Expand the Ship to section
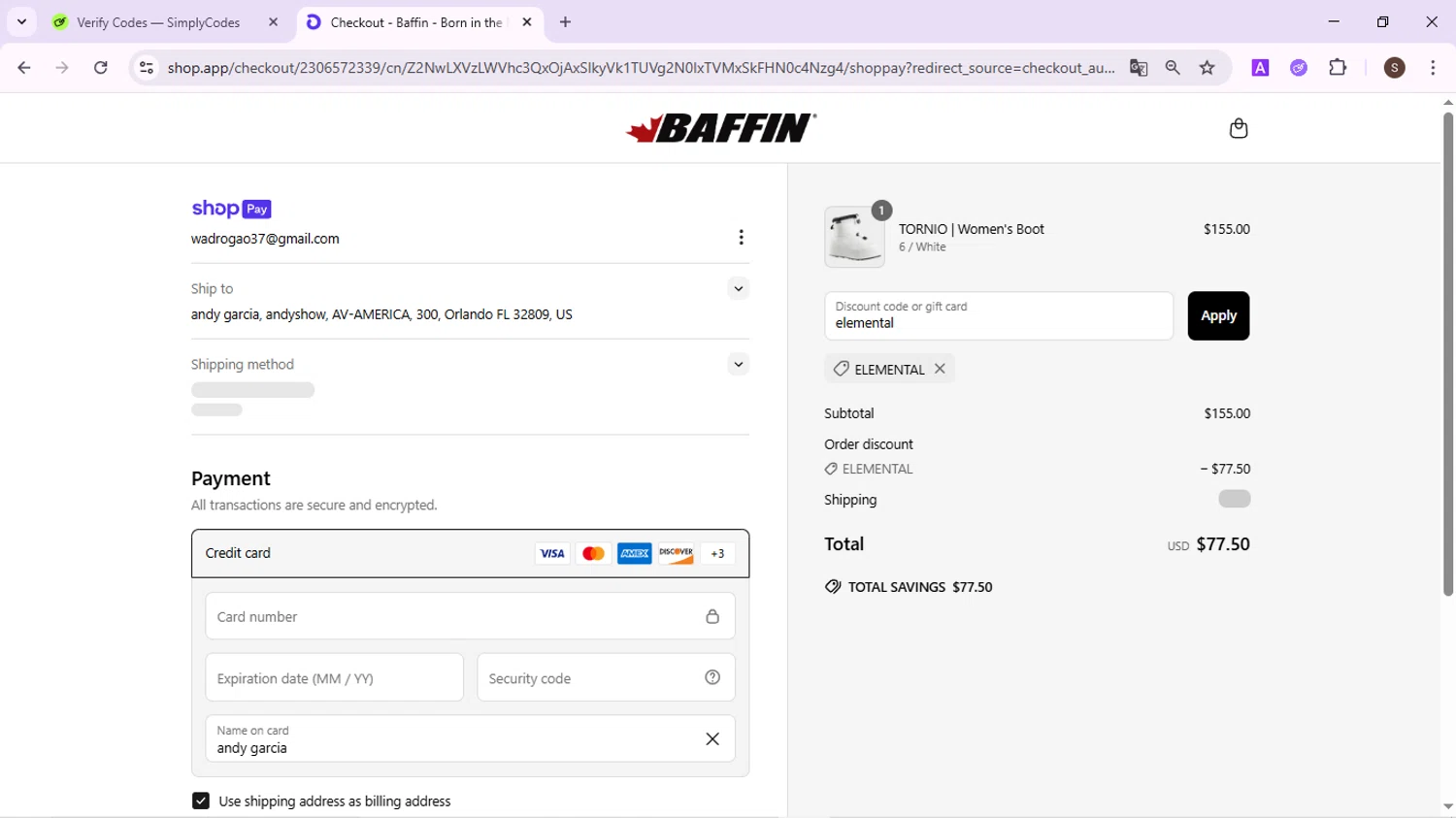The image size is (1456, 818). click(738, 288)
